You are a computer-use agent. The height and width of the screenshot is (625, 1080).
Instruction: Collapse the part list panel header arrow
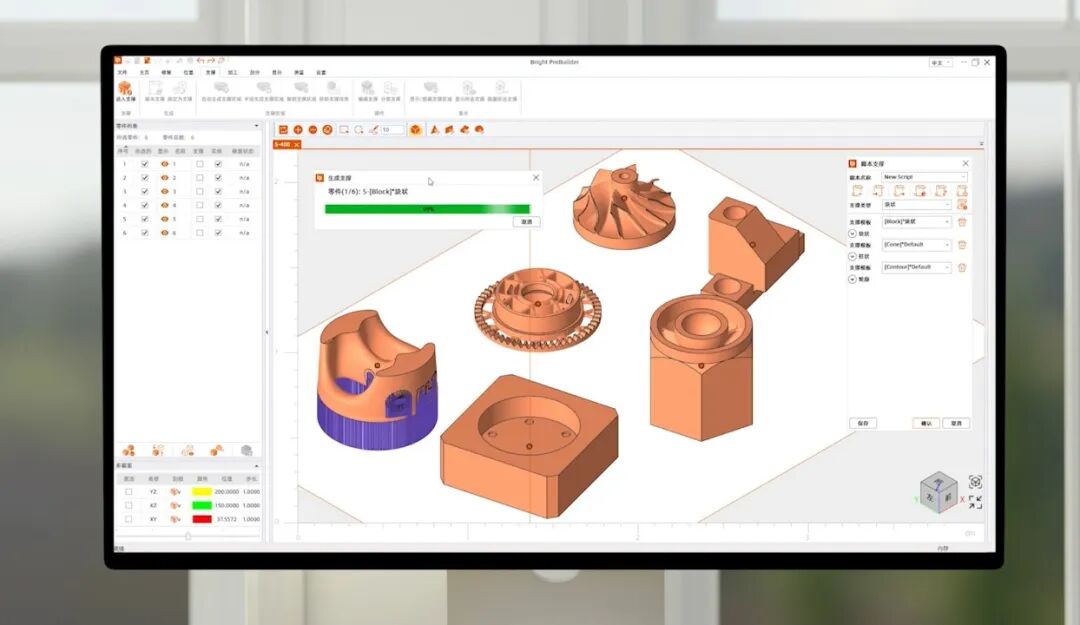click(257, 126)
